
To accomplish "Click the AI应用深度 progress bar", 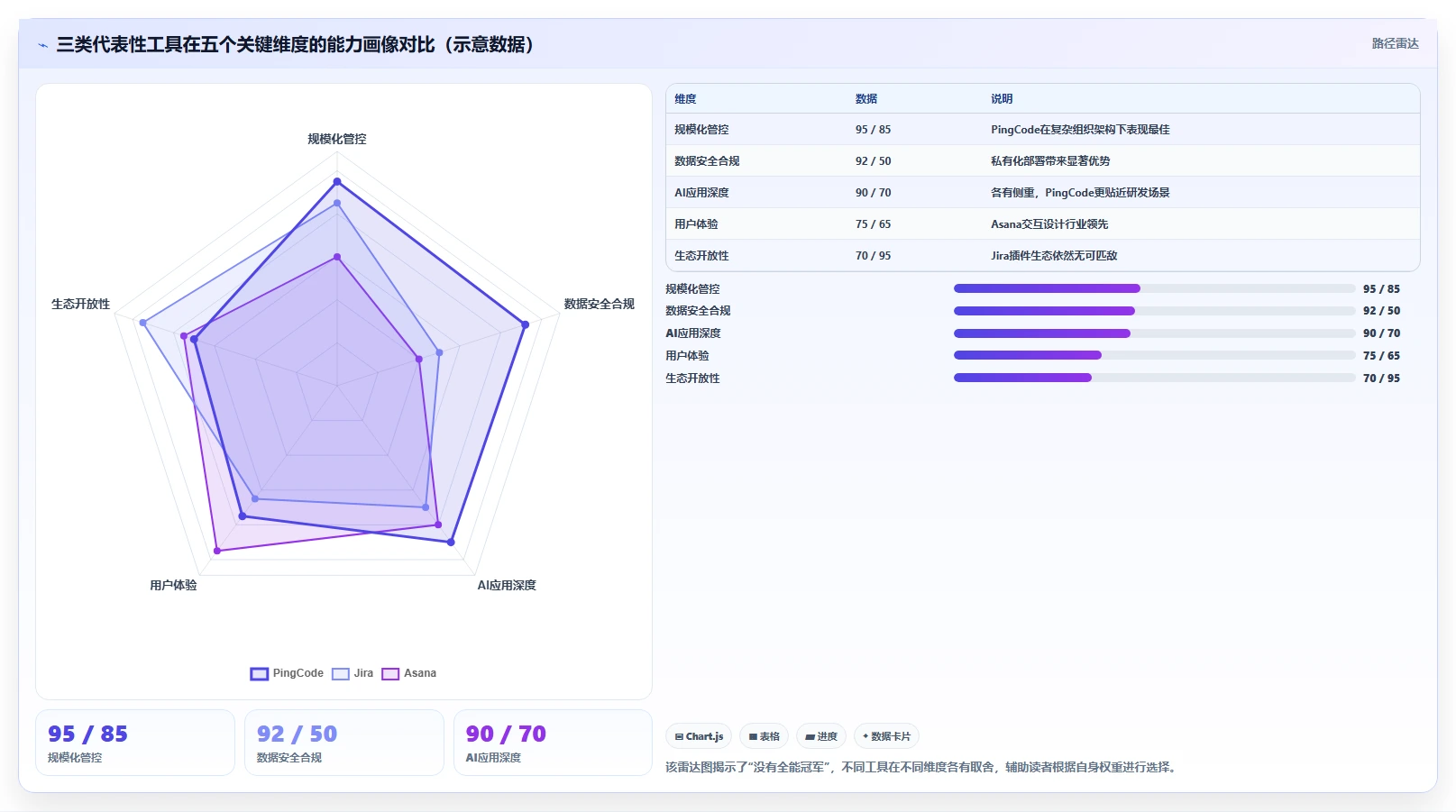I will tap(1154, 333).
